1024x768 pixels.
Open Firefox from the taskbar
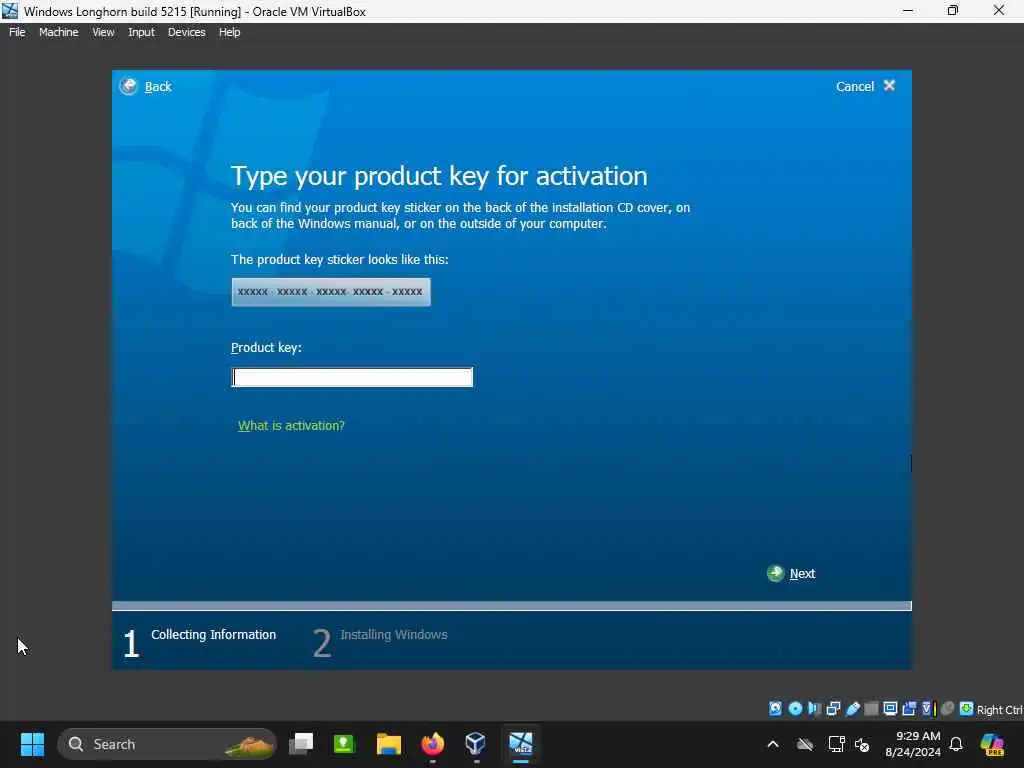[432, 744]
